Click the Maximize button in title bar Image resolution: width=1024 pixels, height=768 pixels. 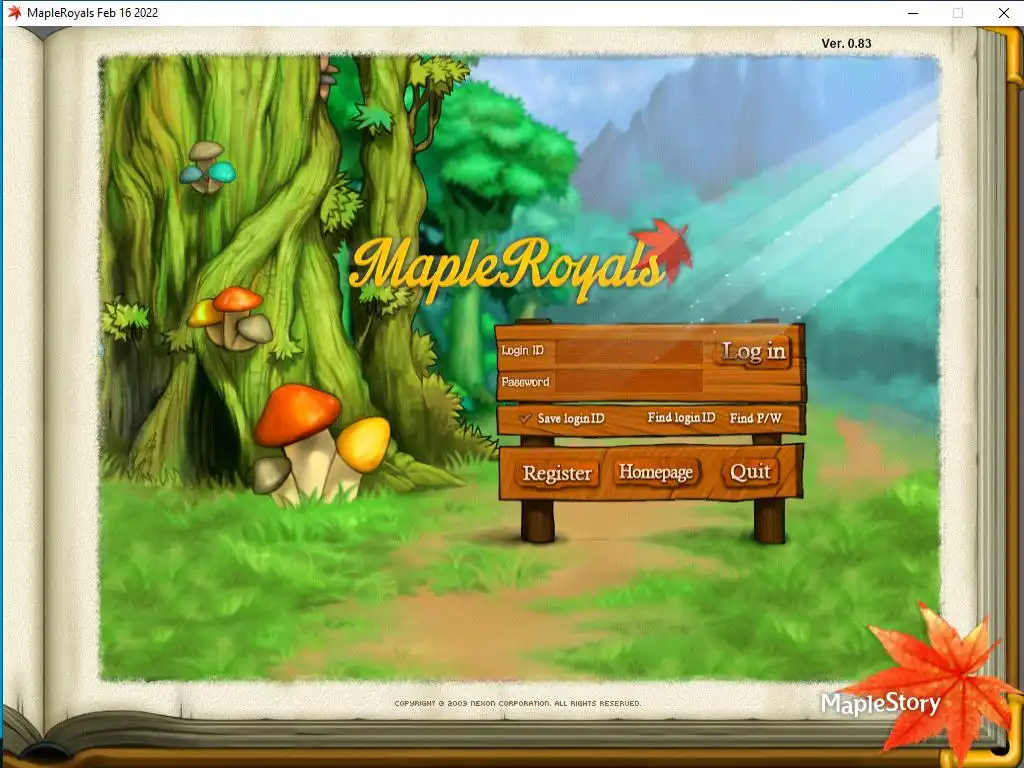click(x=958, y=13)
